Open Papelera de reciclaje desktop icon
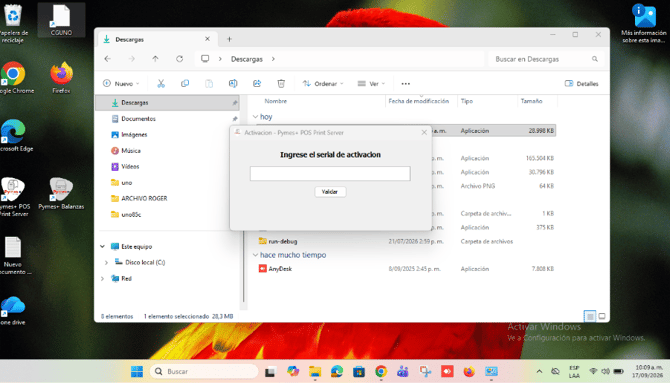 (x=14, y=23)
